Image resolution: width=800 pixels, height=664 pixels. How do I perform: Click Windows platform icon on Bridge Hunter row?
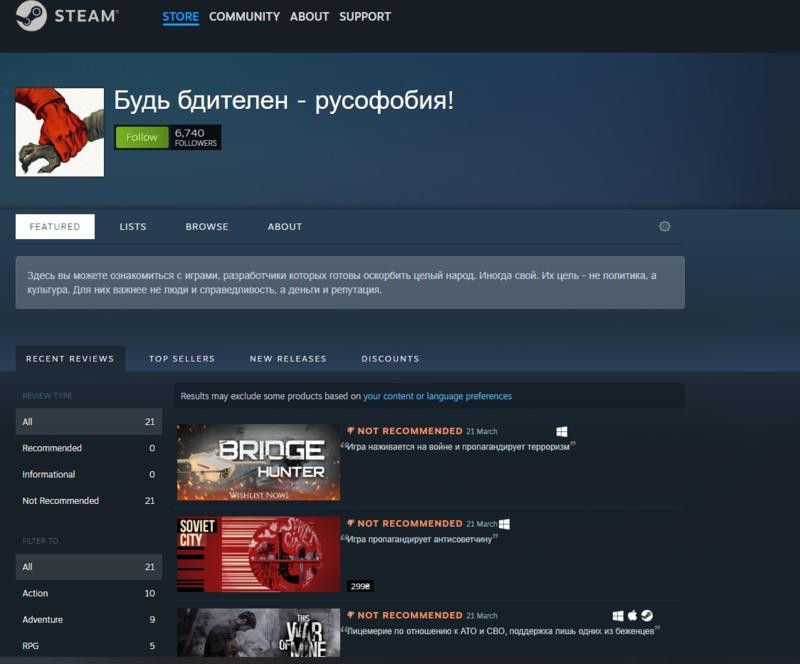562,431
